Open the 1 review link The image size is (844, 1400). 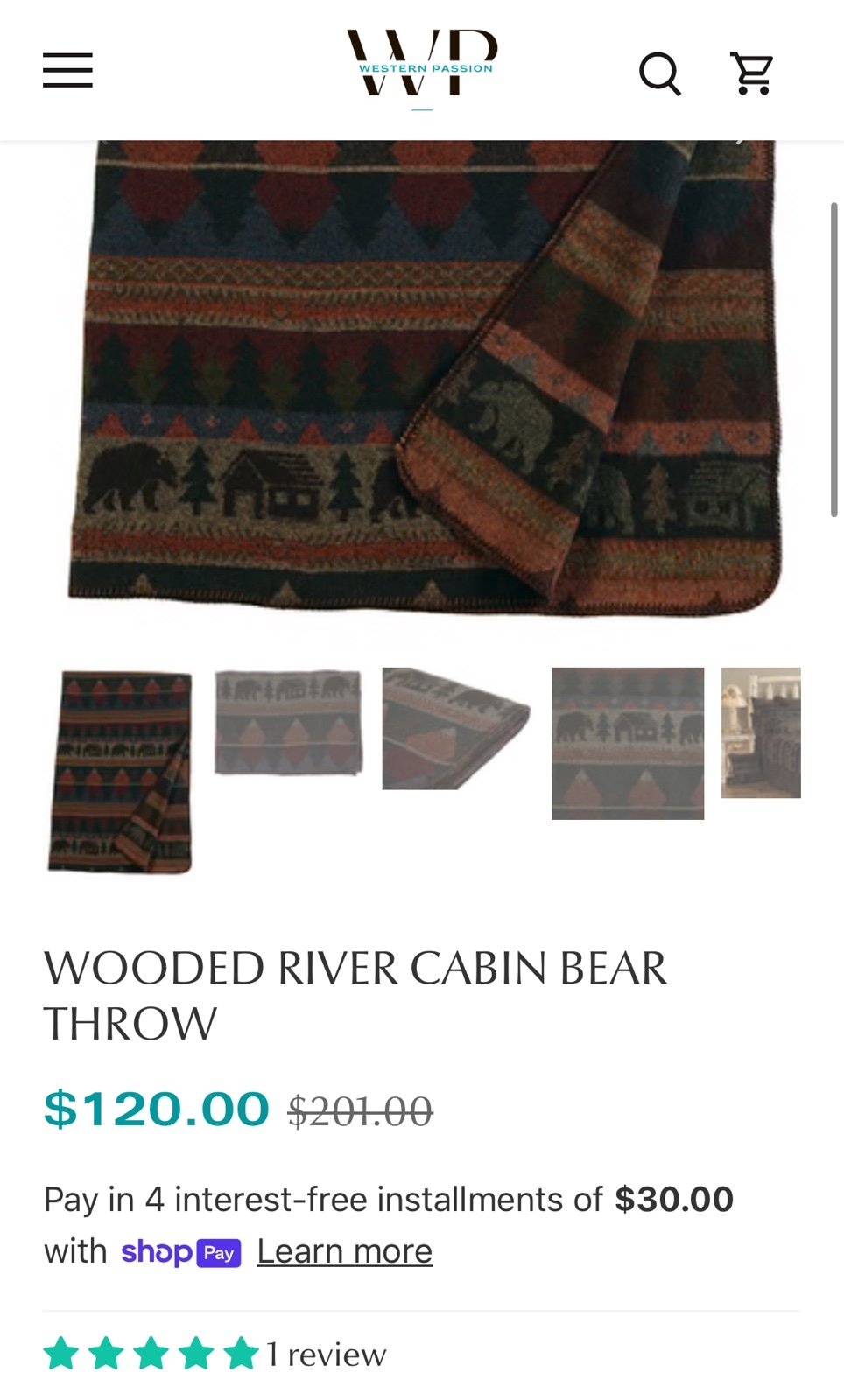326,1354
